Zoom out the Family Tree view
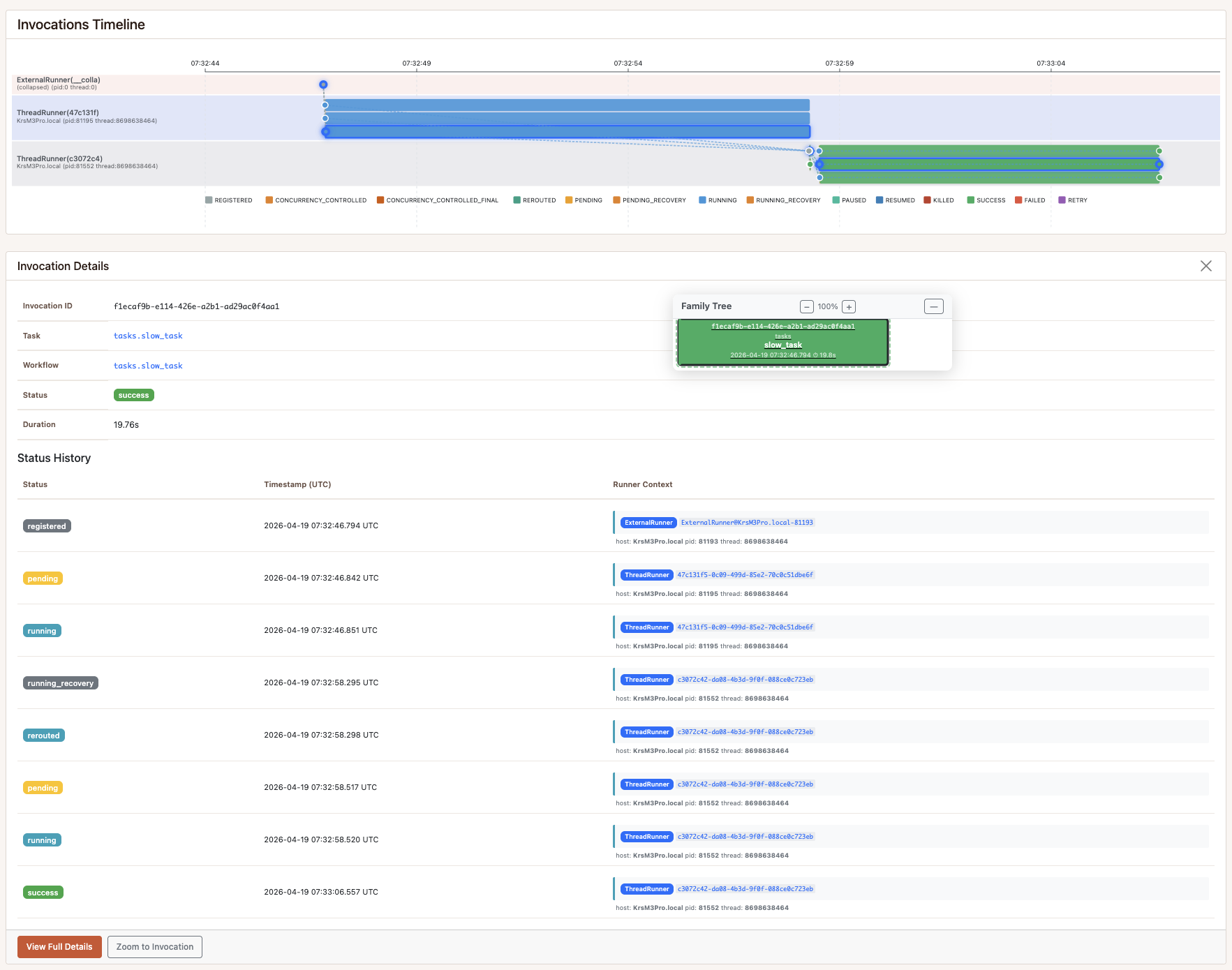 806,307
